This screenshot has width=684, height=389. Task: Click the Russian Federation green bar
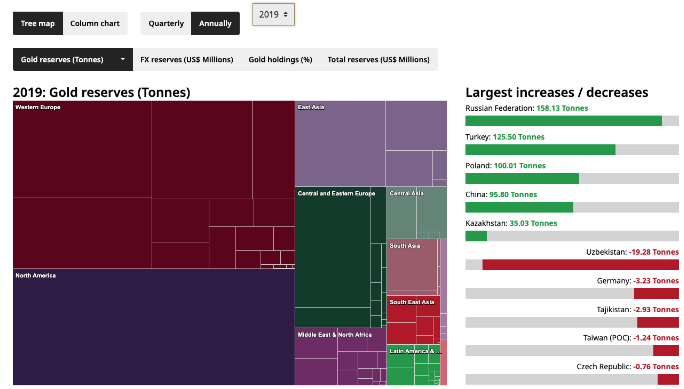tap(564, 121)
